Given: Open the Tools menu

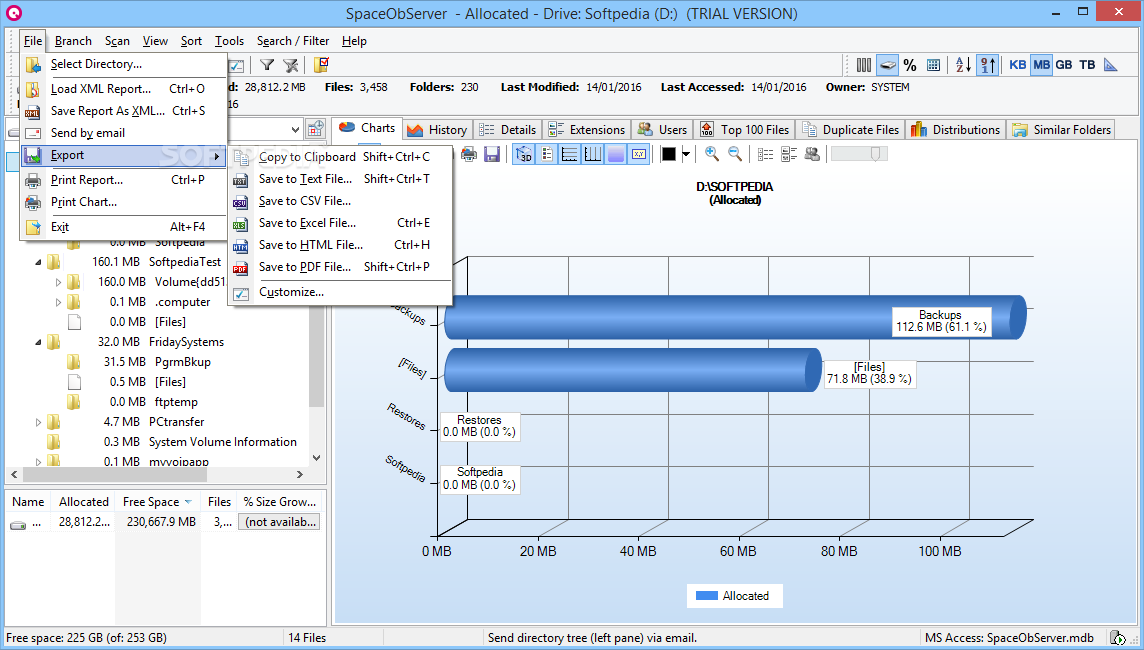Looking at the screenshot, I should (x=229, y=41).
